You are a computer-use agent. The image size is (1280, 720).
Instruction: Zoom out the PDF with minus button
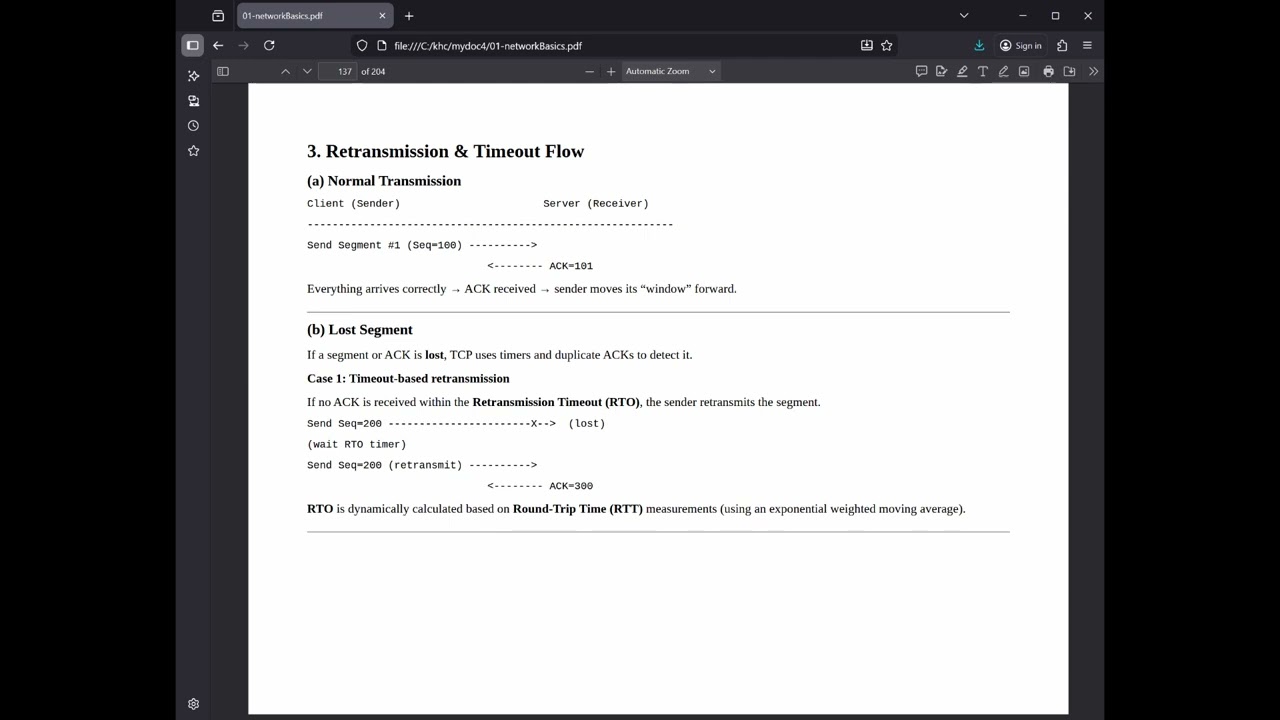tap(589, 71)
